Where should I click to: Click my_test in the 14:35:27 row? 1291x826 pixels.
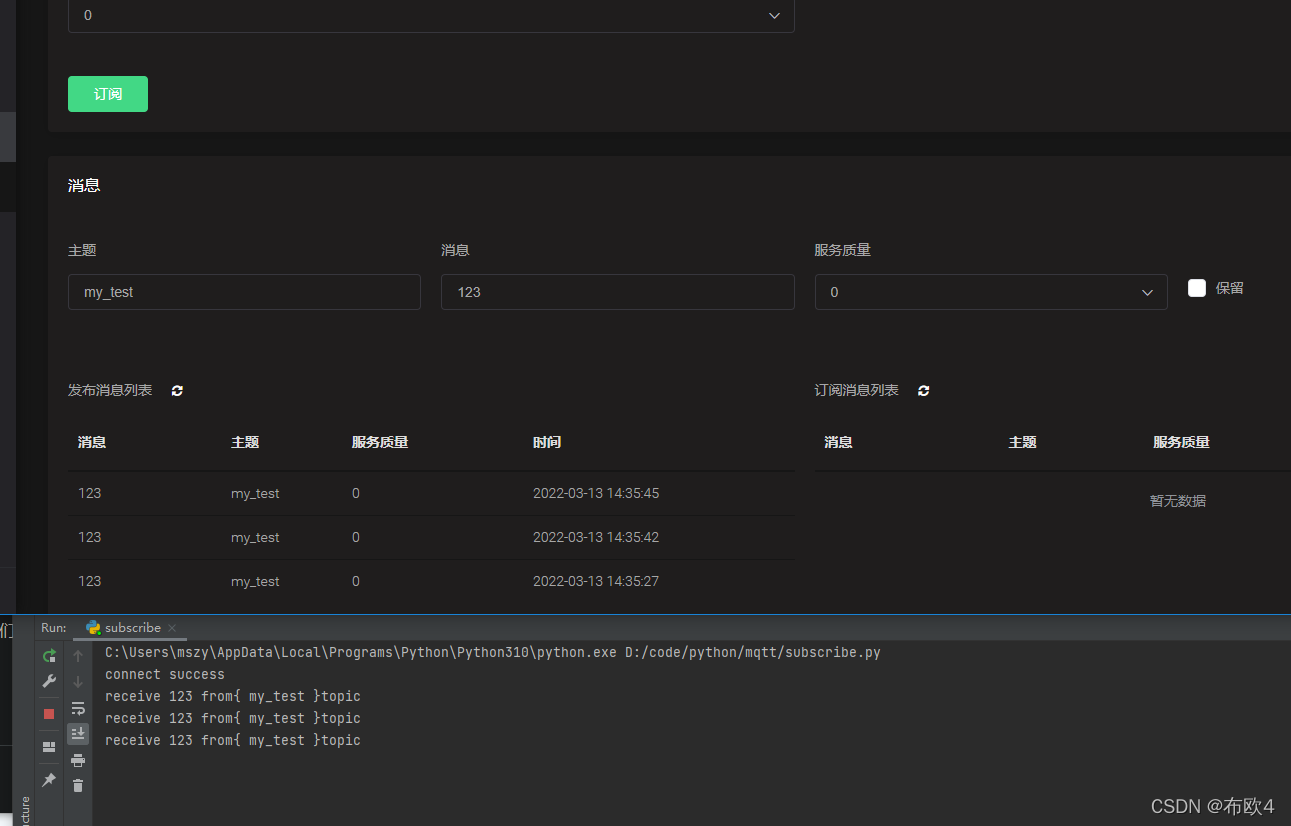coord(255,582)
